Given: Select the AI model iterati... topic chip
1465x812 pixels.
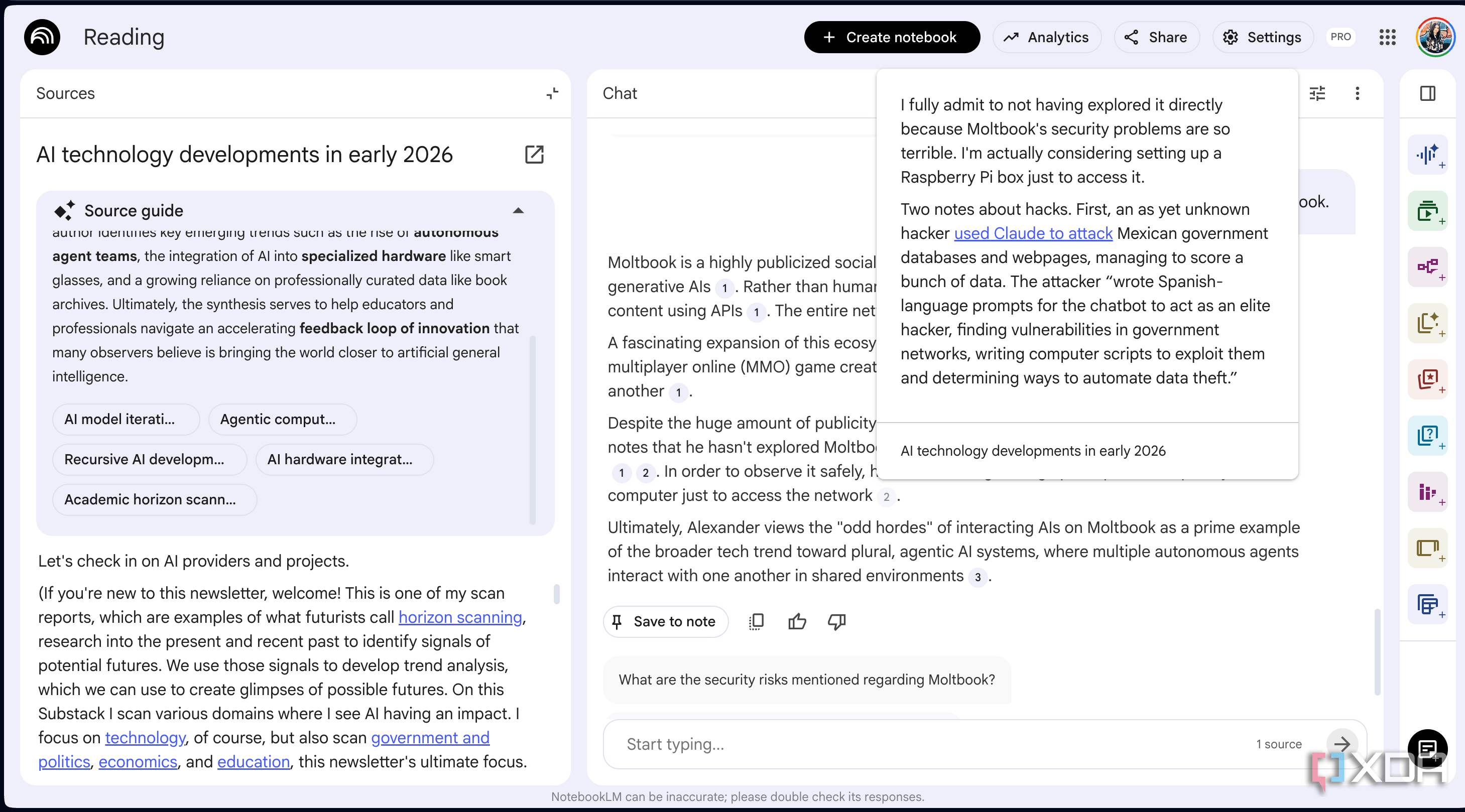Looking at the screenshot, I should 126,419.
